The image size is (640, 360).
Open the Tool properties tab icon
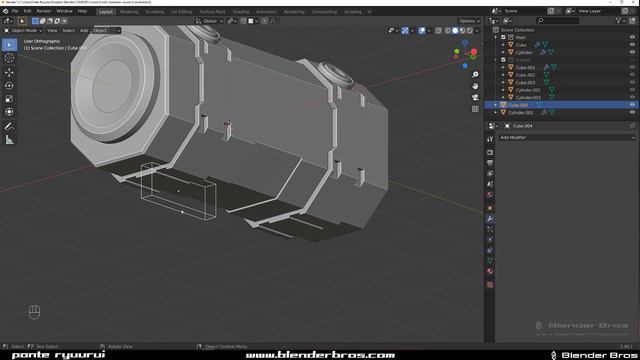point(490,139)
